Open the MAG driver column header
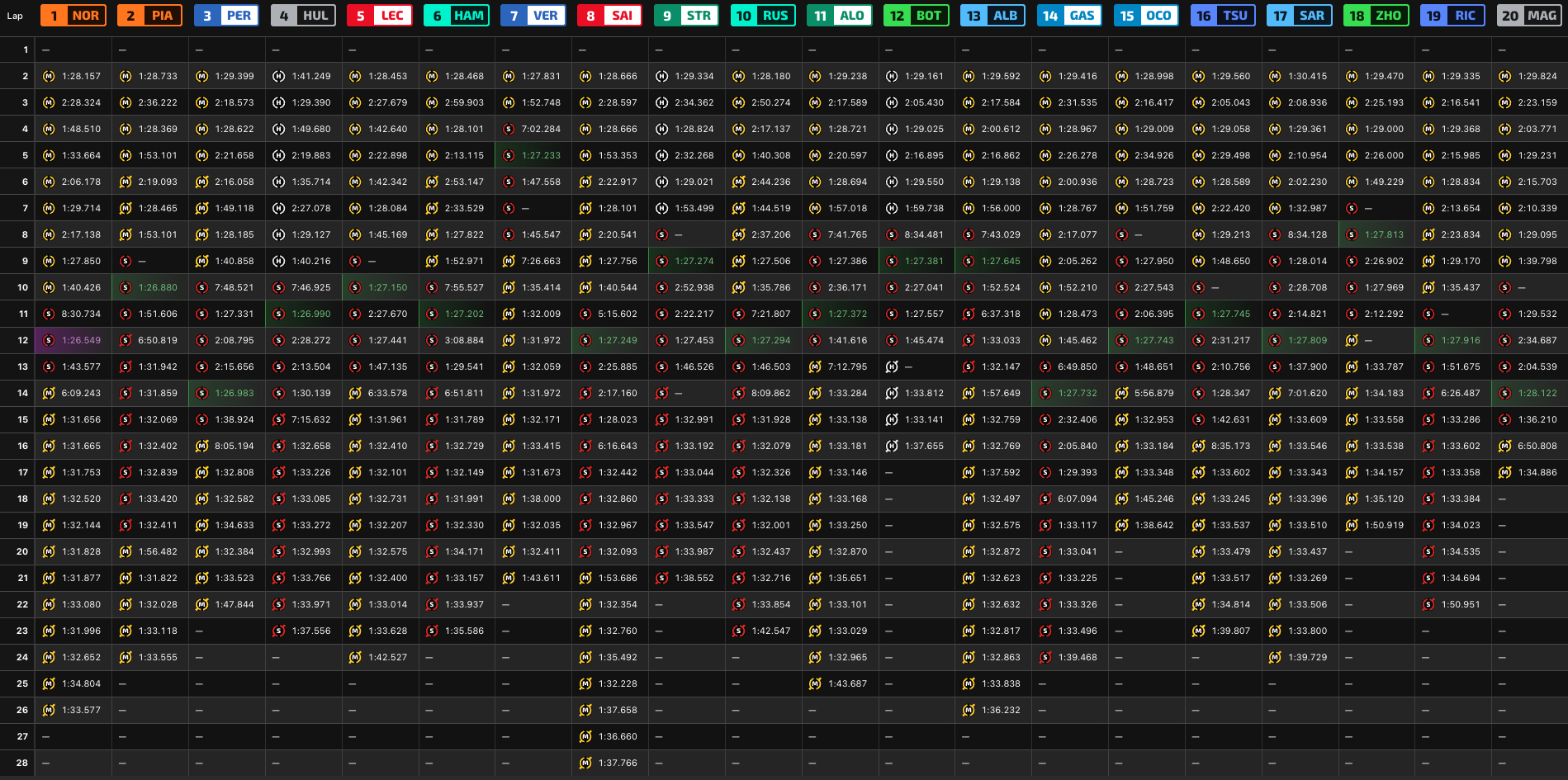The width and height of the screenshot is (1568, 780). coord(1528,16)
